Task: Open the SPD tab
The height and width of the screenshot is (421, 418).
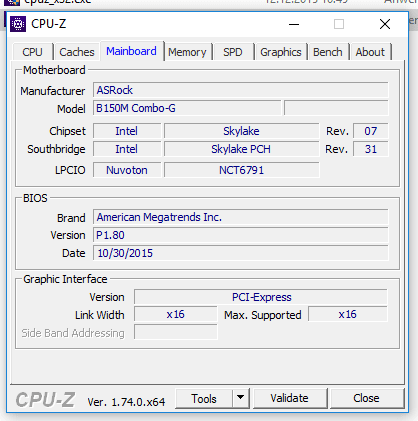Action: tap(233, 52)
